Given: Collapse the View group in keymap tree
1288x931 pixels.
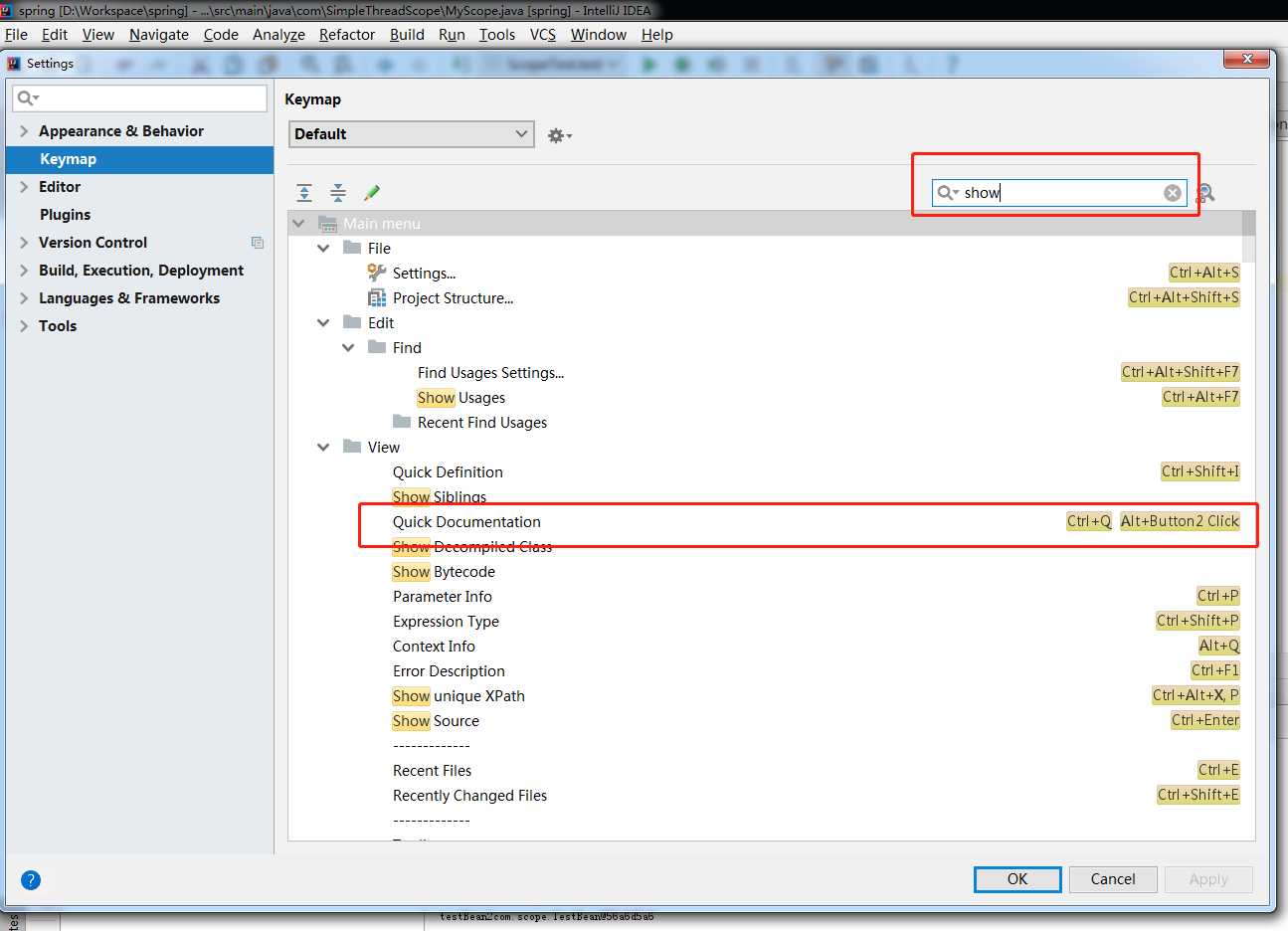Looking at the screenshot, I should (x=323, y=447).
